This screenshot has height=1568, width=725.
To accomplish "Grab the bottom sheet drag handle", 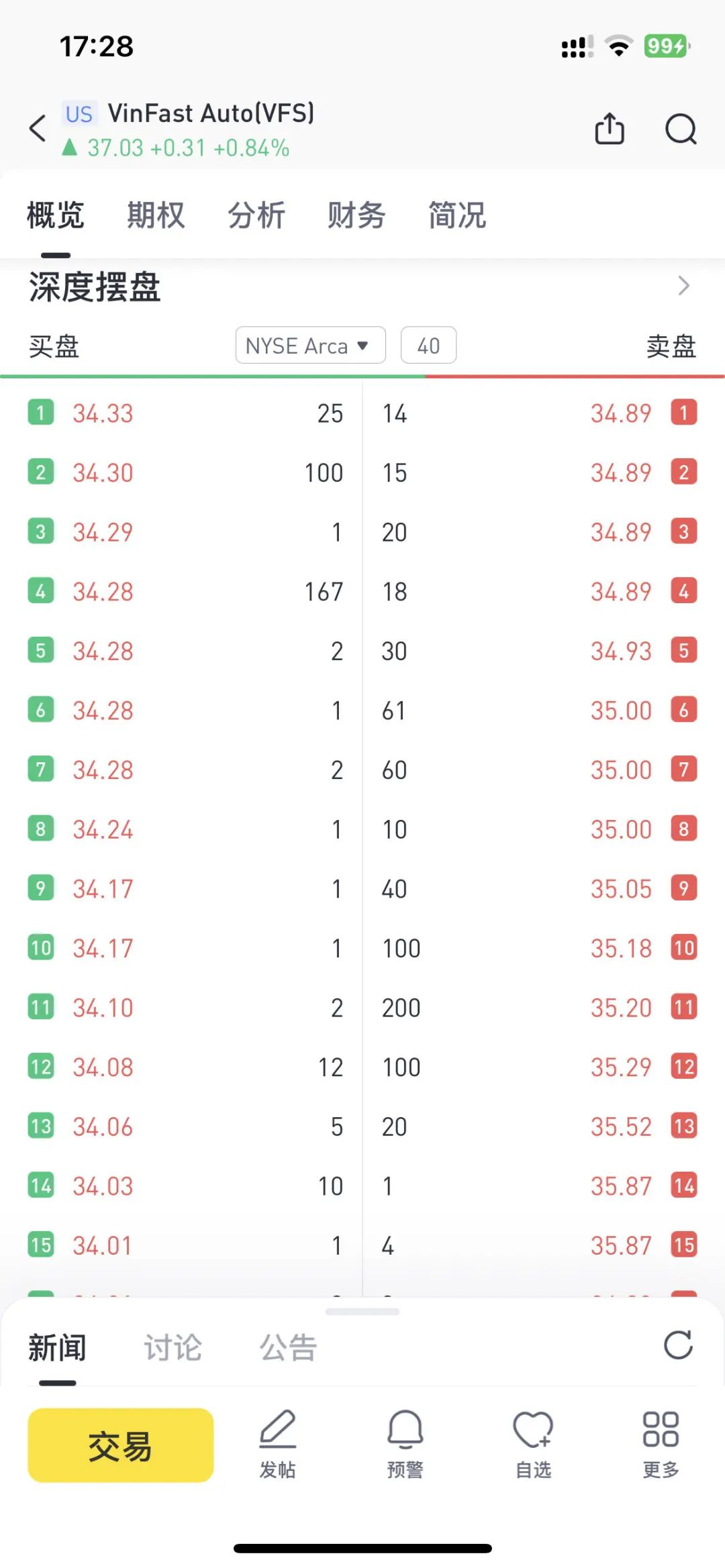I will click(362, 1312).
